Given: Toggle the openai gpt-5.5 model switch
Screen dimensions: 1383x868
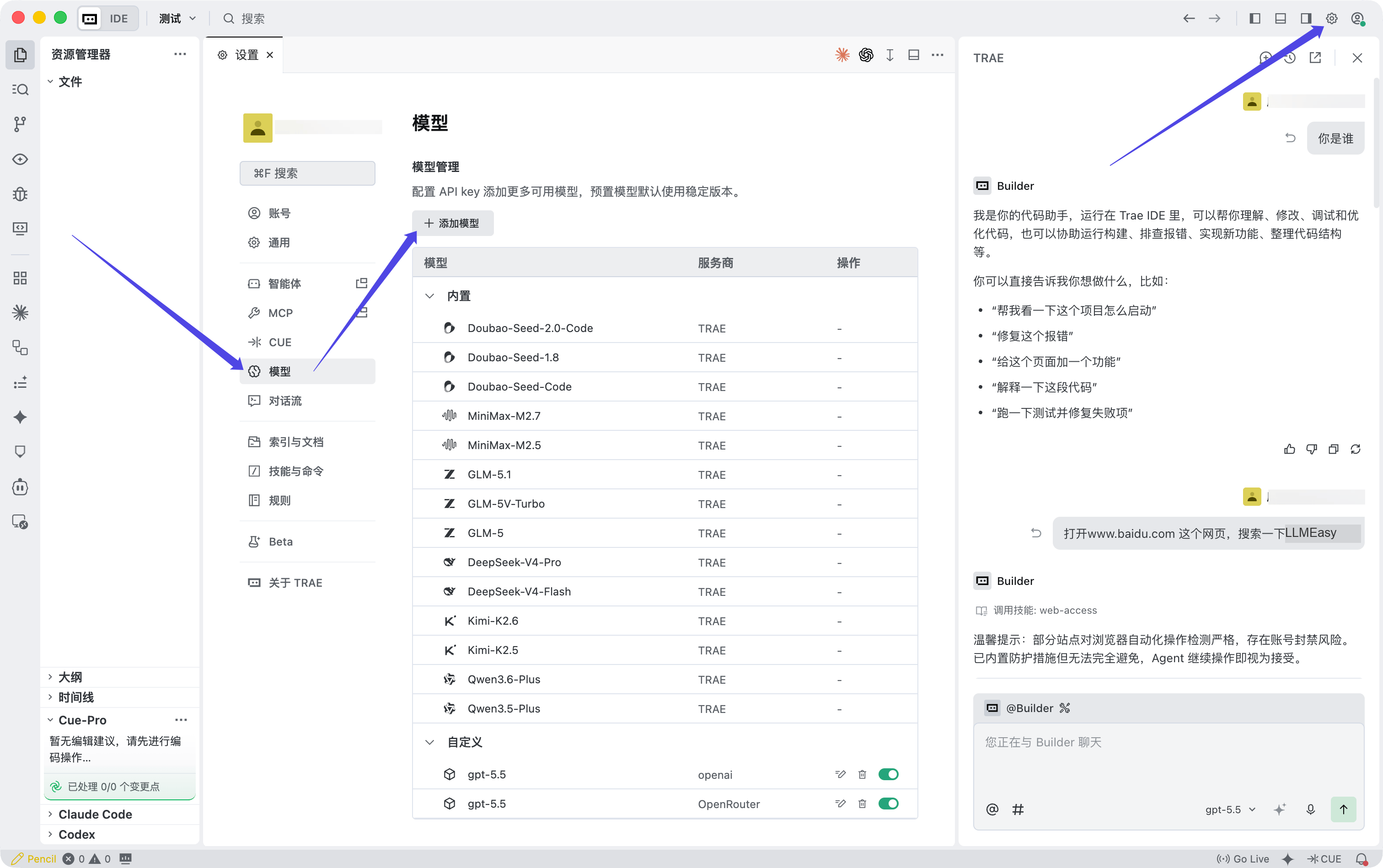Looking at the screenshot, I should [888, 774].
